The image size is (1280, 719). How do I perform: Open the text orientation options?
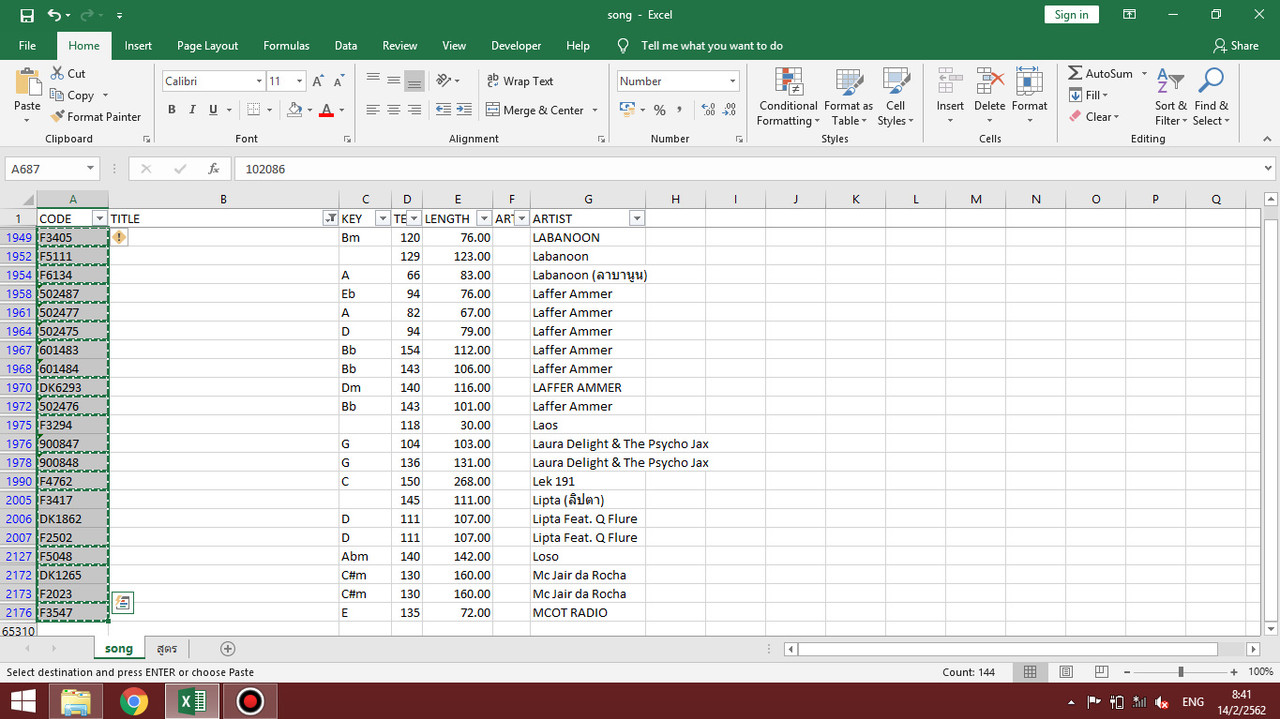tap(449, 81)
